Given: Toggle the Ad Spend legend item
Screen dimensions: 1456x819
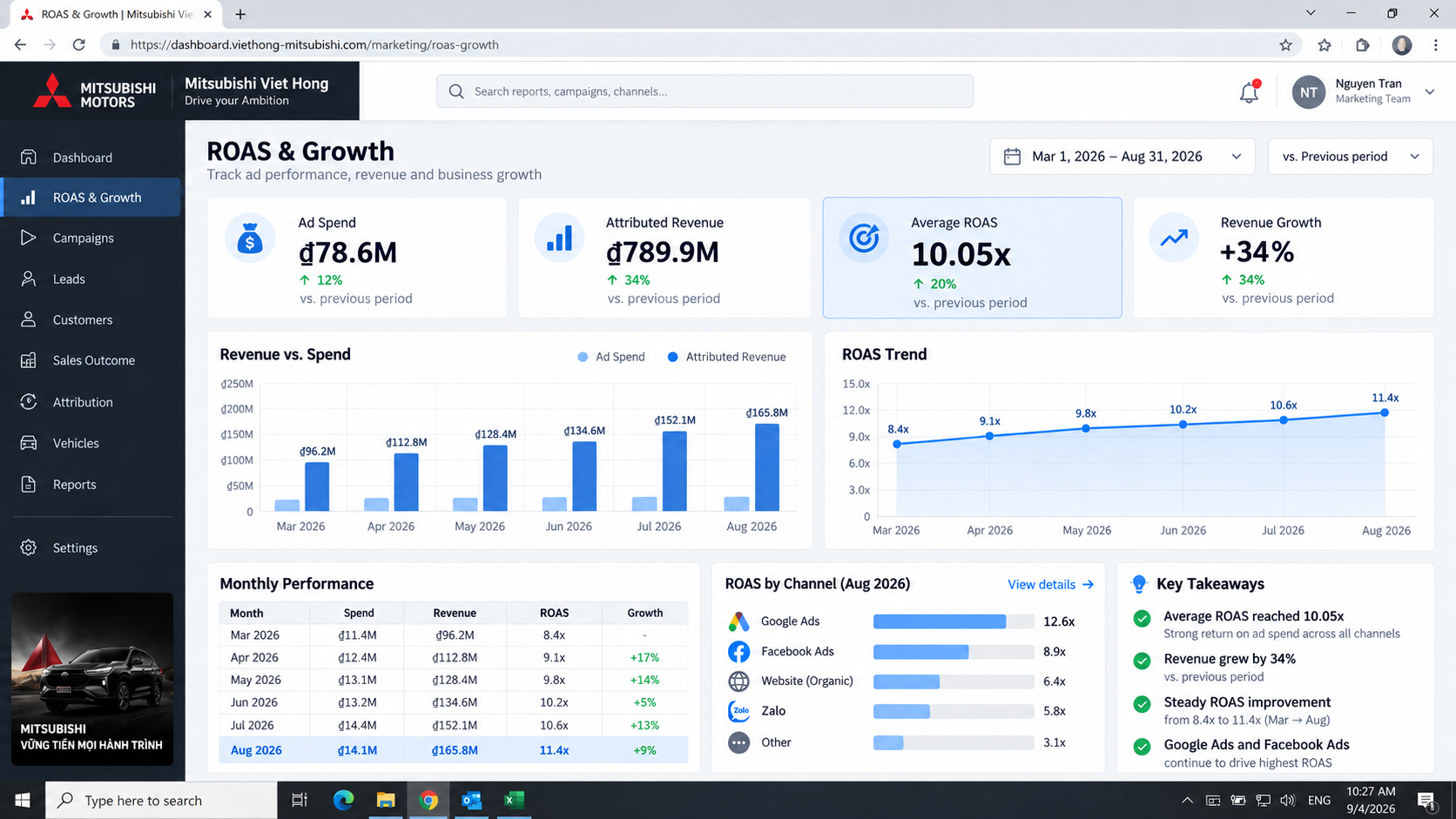Looking at the screenshot, I should [611, 357].
